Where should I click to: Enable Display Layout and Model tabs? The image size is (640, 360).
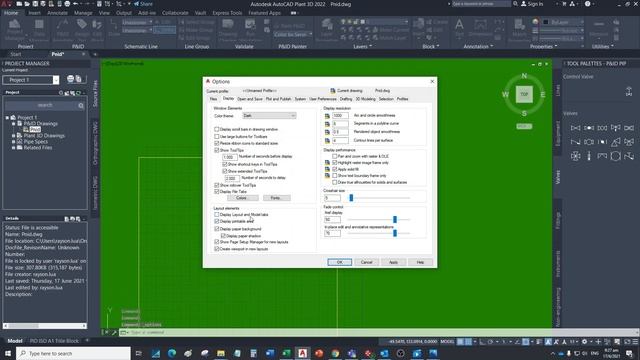pyautogui.click(x=217, y=214)
